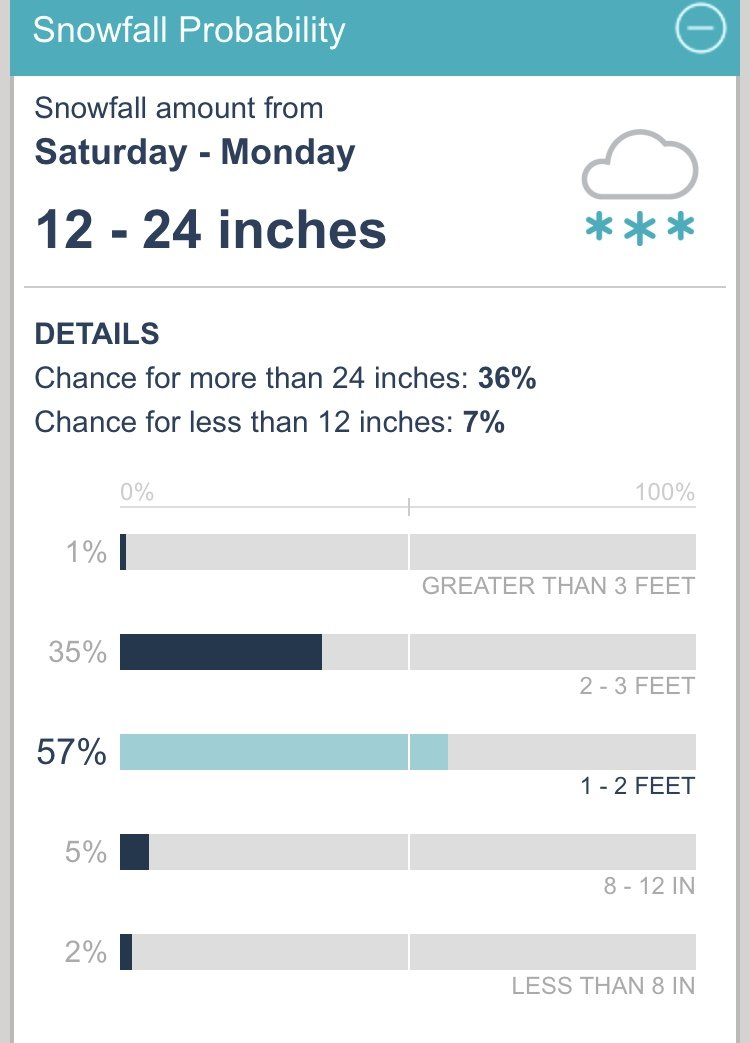Collapse the Snowfall Probability panel

click(700, 29)
